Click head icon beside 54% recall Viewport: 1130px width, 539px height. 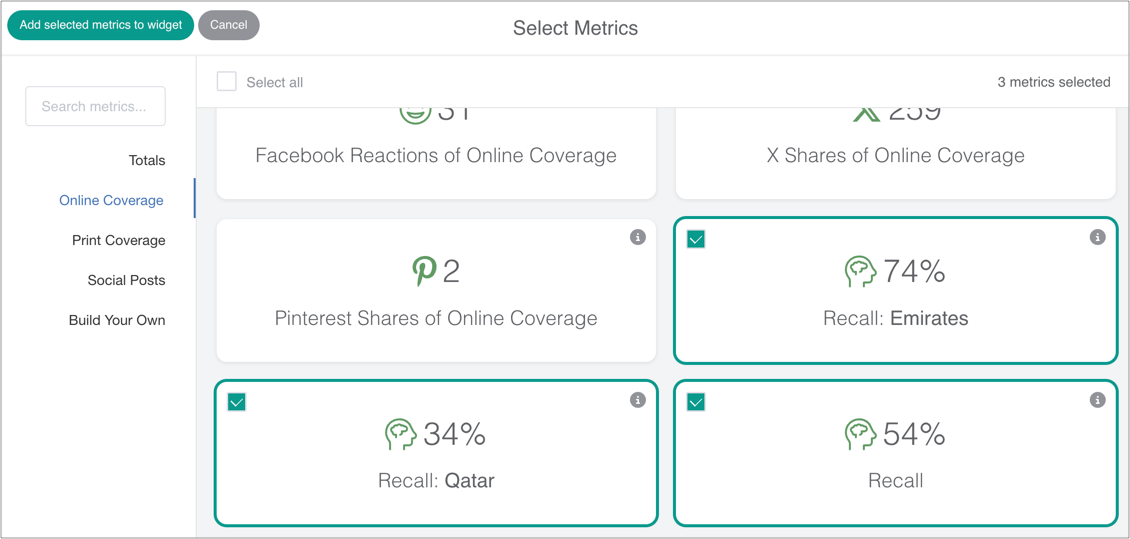click(859, 434)
